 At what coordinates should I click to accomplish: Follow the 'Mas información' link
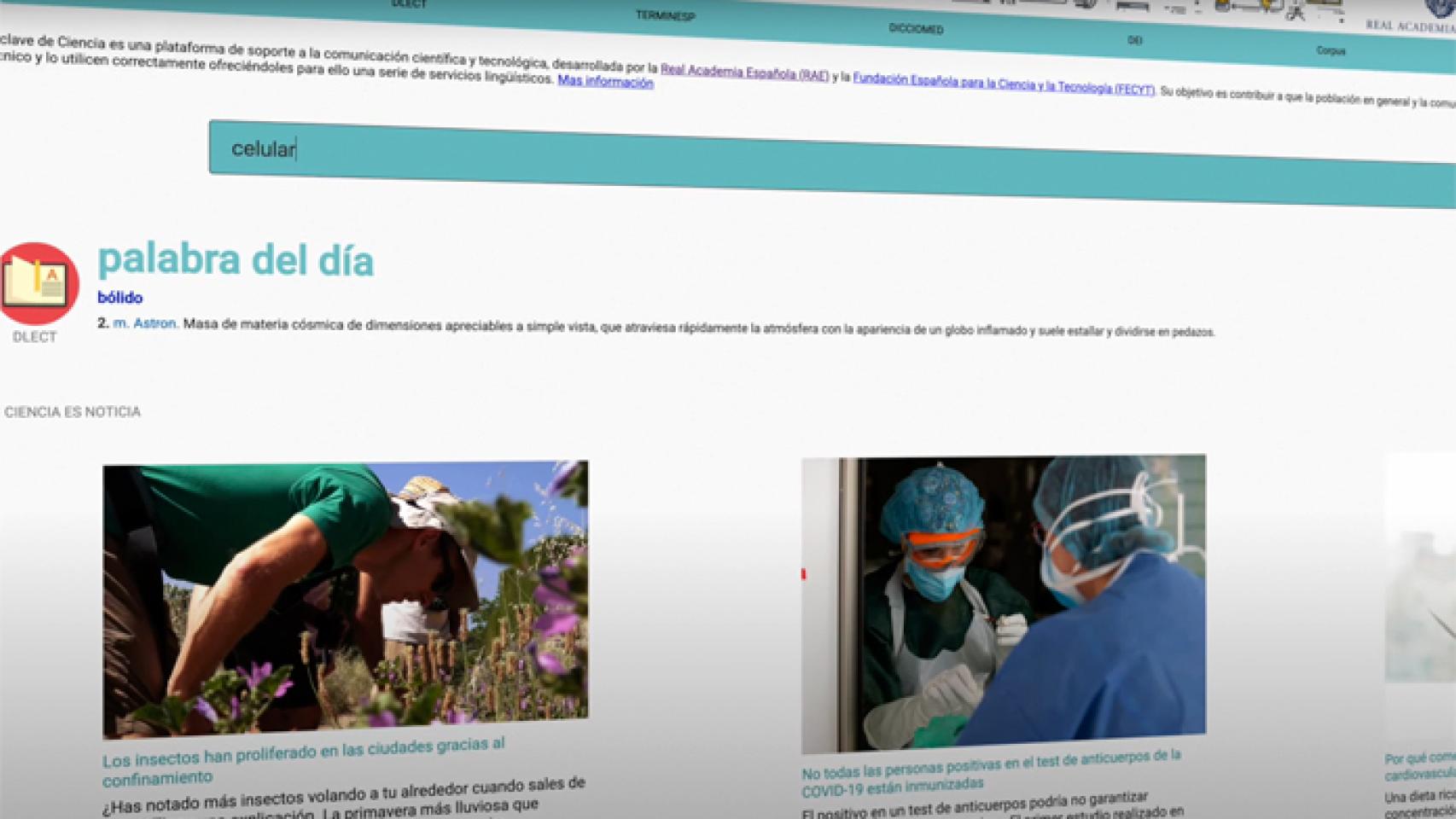tap(605, 82)
